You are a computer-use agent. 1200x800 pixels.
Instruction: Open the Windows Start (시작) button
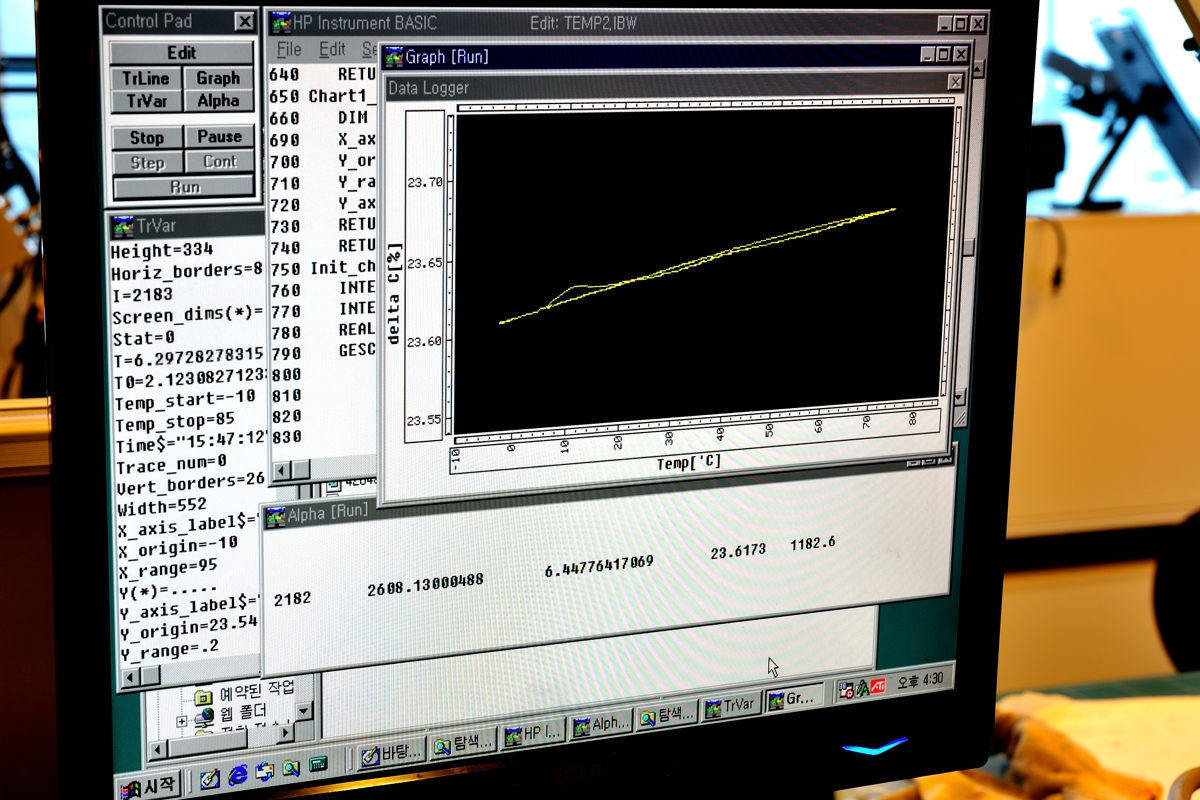pos(148,788)
